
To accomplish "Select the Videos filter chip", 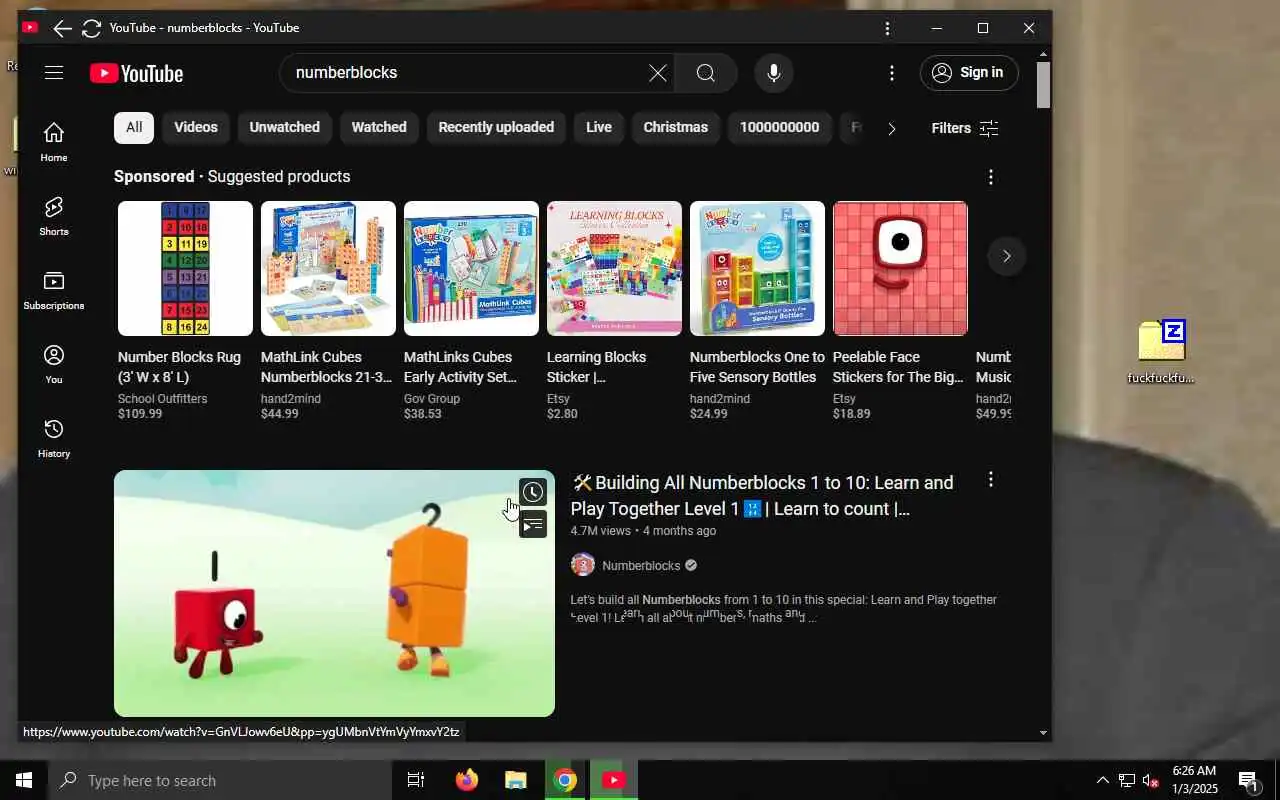I will point(196,127).
